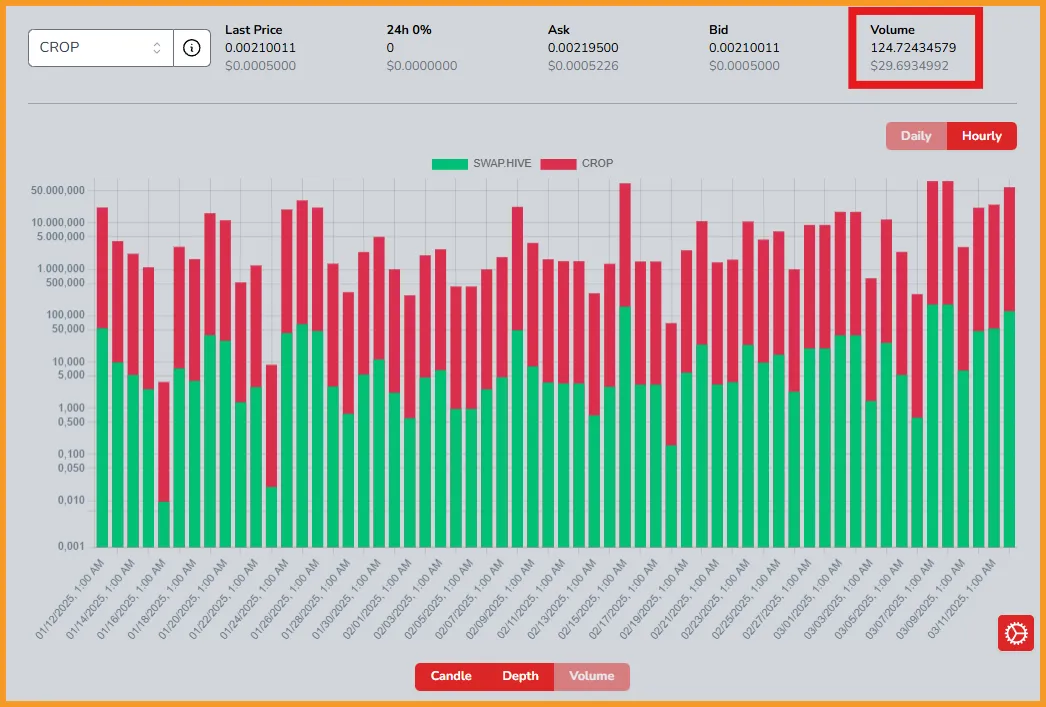Click the '24h 0%' header label
Image resolution: width=1046 pixels, height=707 pixels.
(409, 30)
